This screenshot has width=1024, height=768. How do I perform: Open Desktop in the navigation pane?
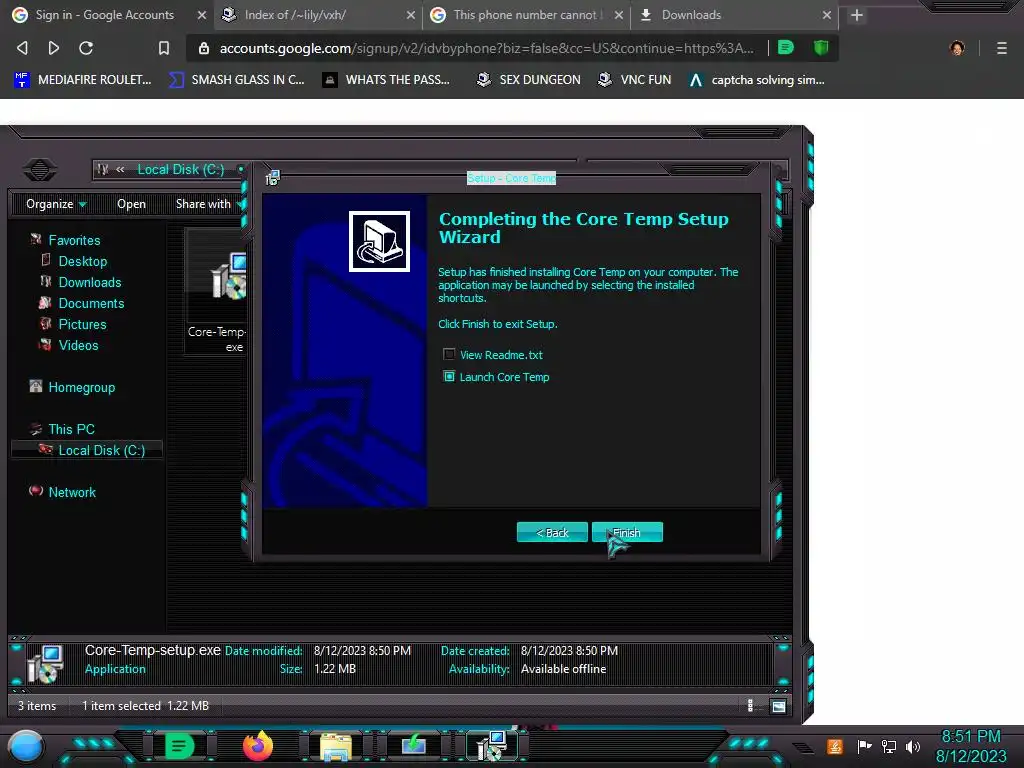(x=82, y=261)
